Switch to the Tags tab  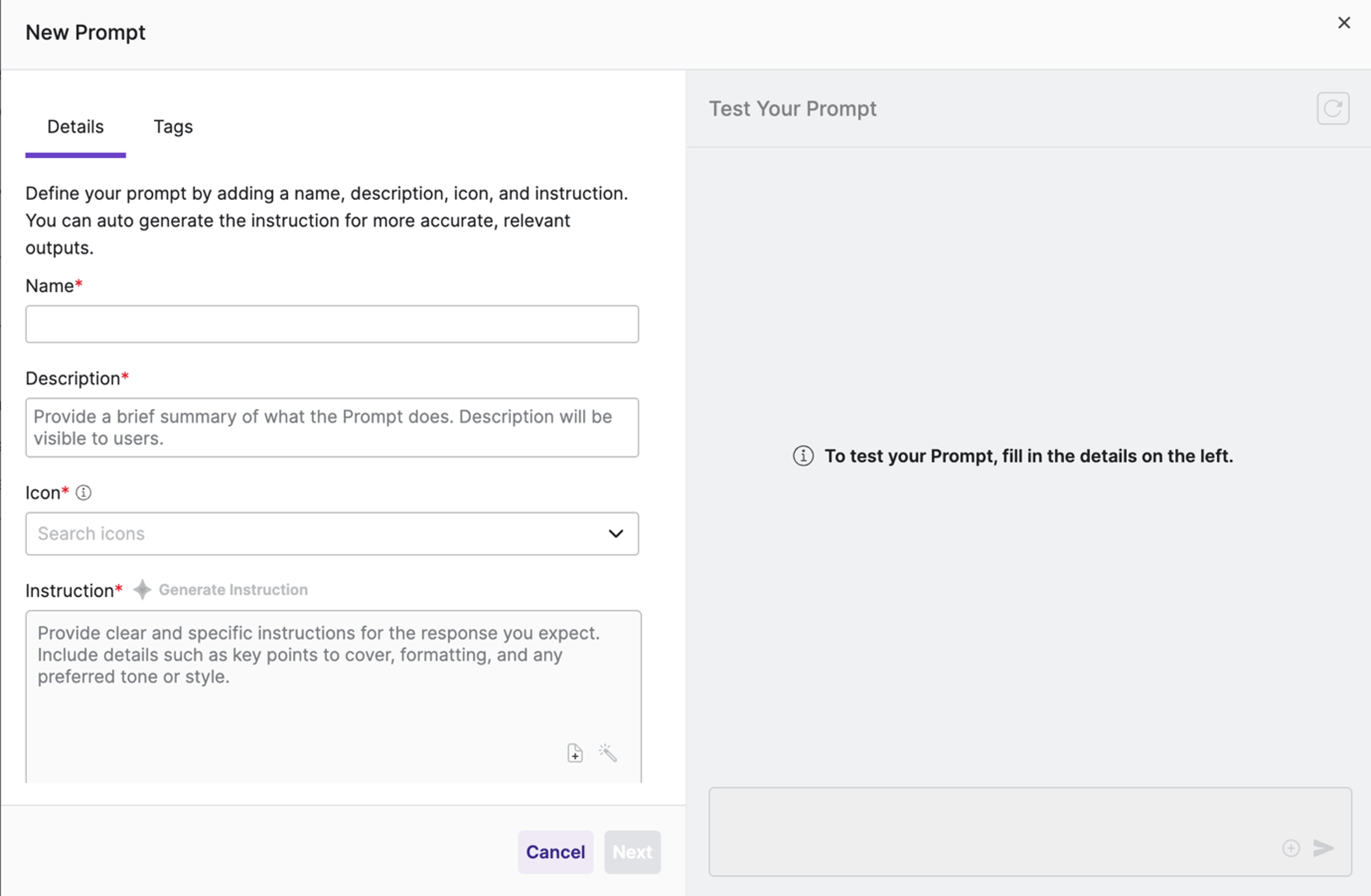coord(173,127)
